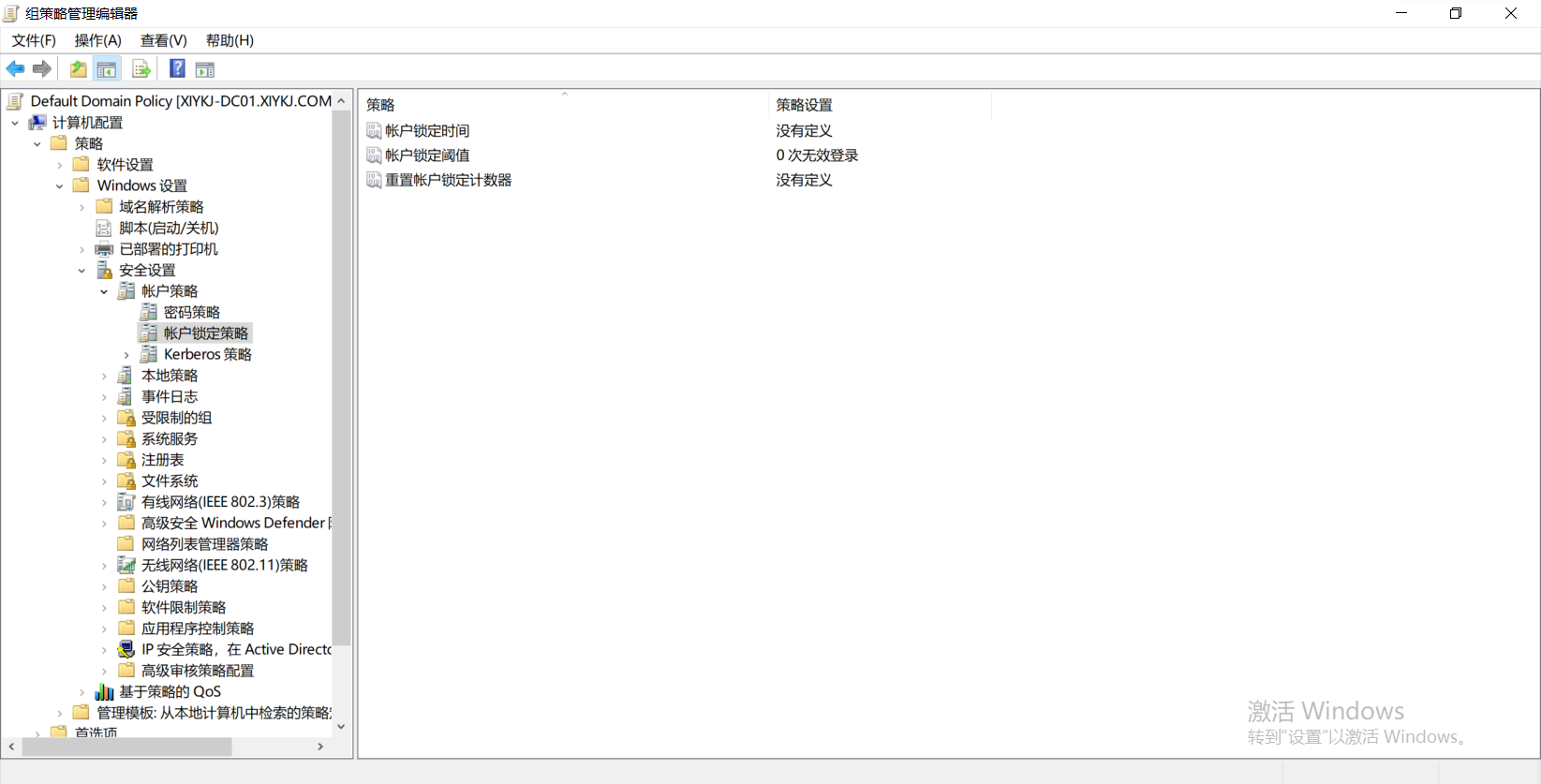Click the 帐户锁定时间 policy icon

pos(374,130)
